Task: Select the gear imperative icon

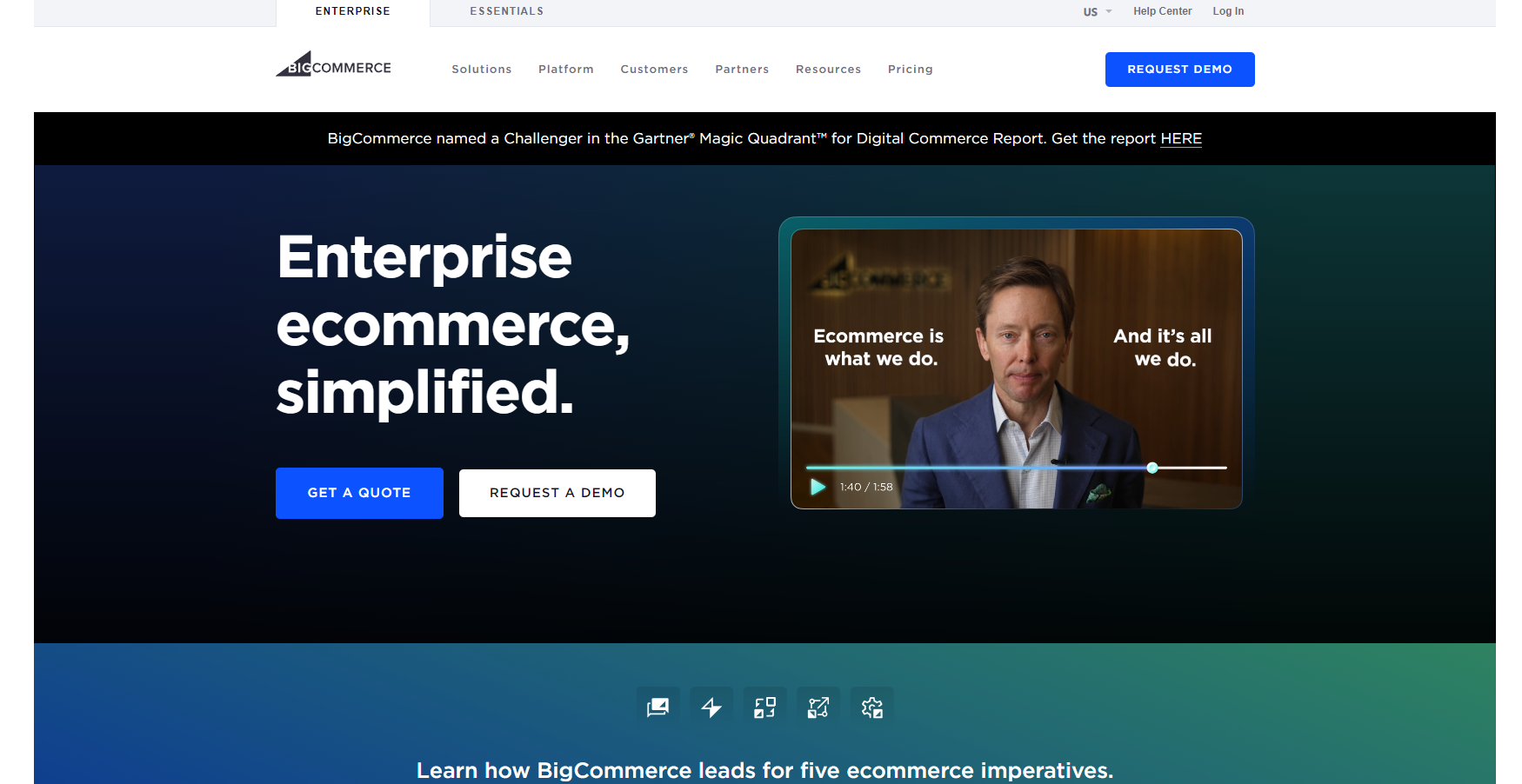Action: point(871,708)
